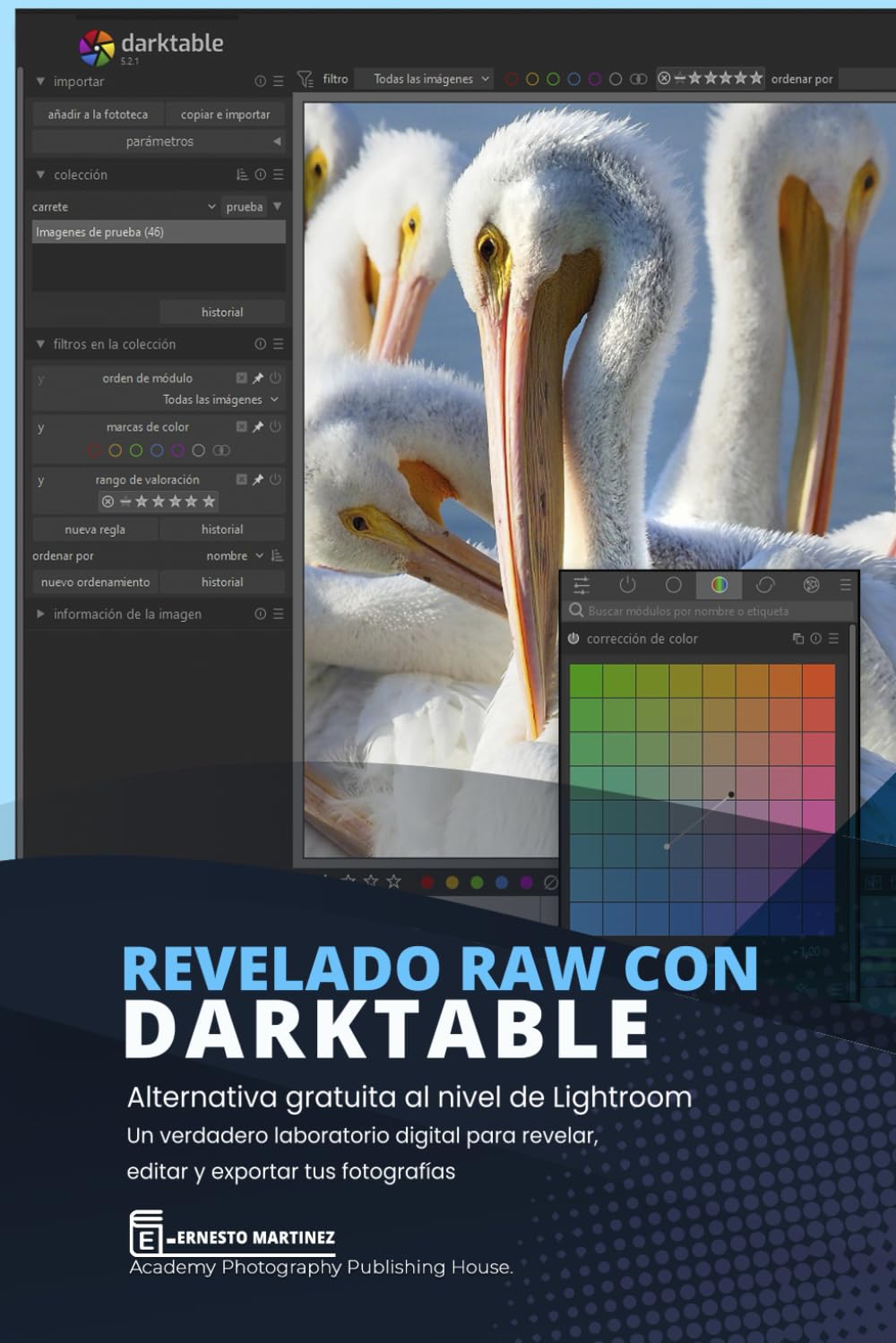The image size is (896, 1343).
Task: Click historial button in colección module
Action: click(x=222, y=312)
